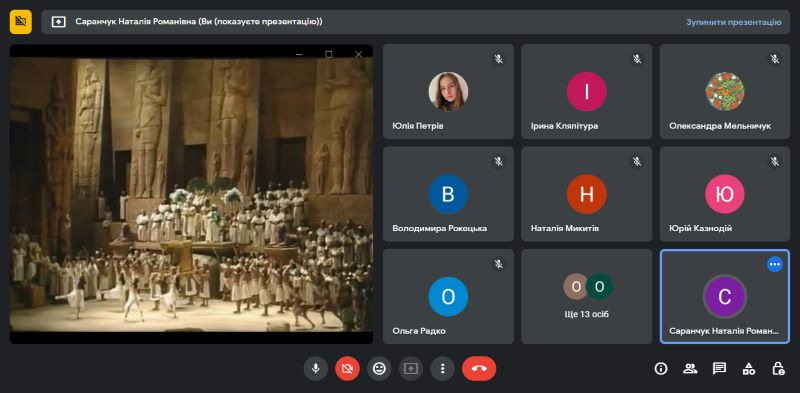Open the emoji reactions button

(379, 369)
